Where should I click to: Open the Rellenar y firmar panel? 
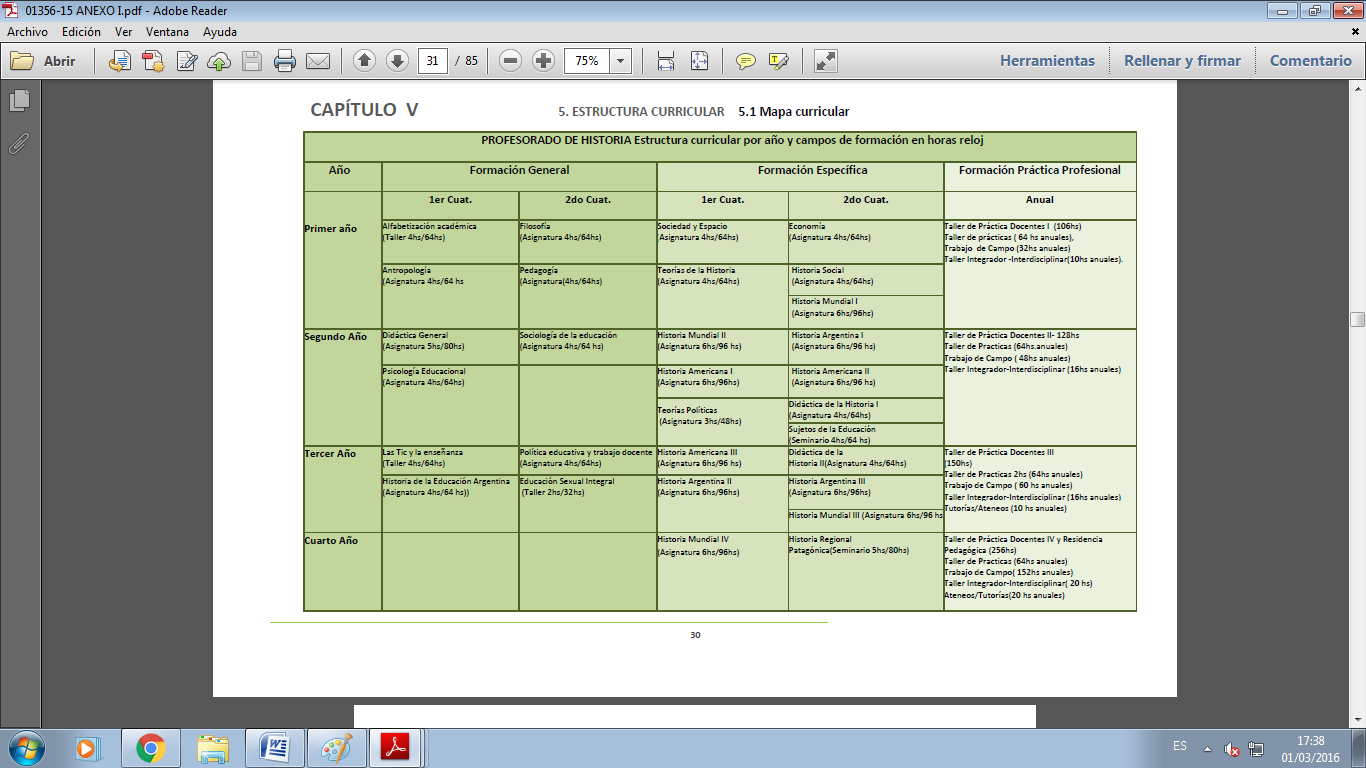[1182, 61]
